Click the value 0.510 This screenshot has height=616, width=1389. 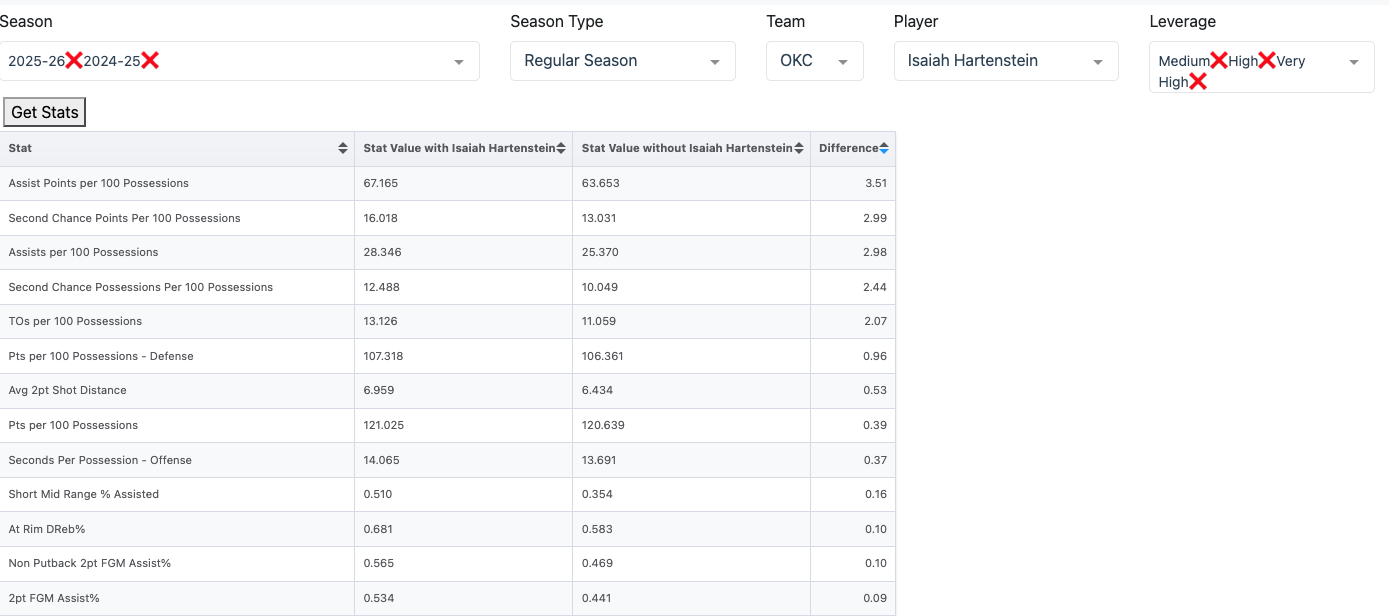(x=377, y=494)
